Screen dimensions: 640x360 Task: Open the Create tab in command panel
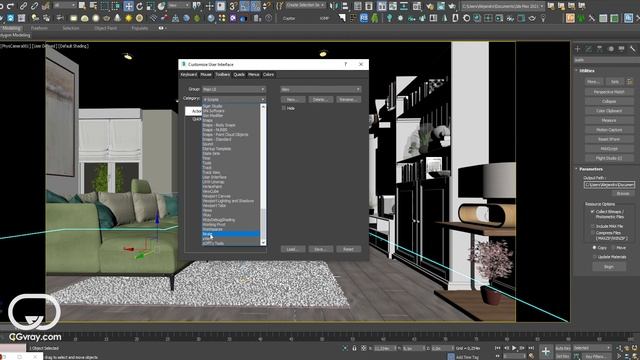pos(578,49)
